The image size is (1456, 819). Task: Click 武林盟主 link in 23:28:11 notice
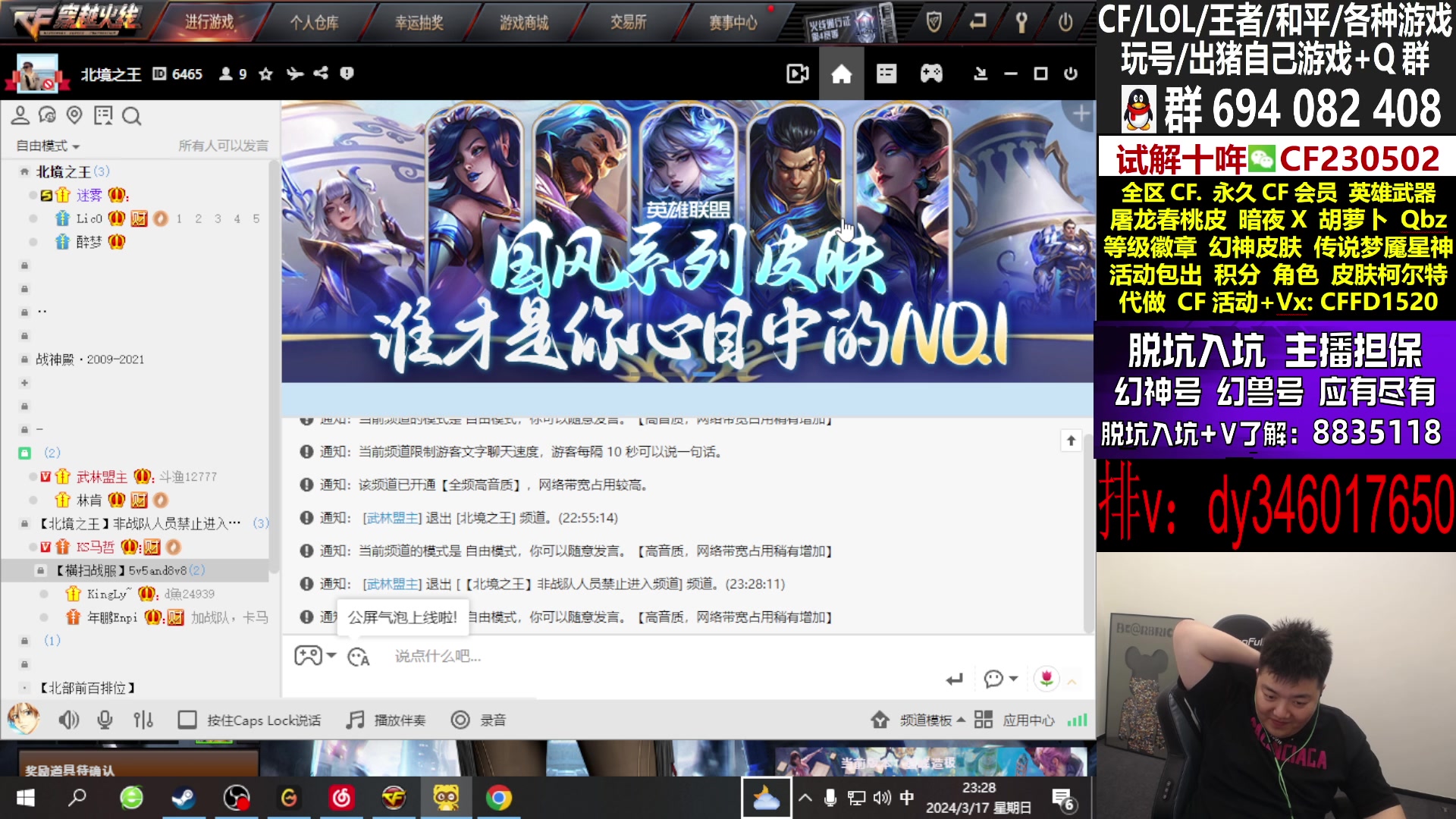click(x=391, y=584)
